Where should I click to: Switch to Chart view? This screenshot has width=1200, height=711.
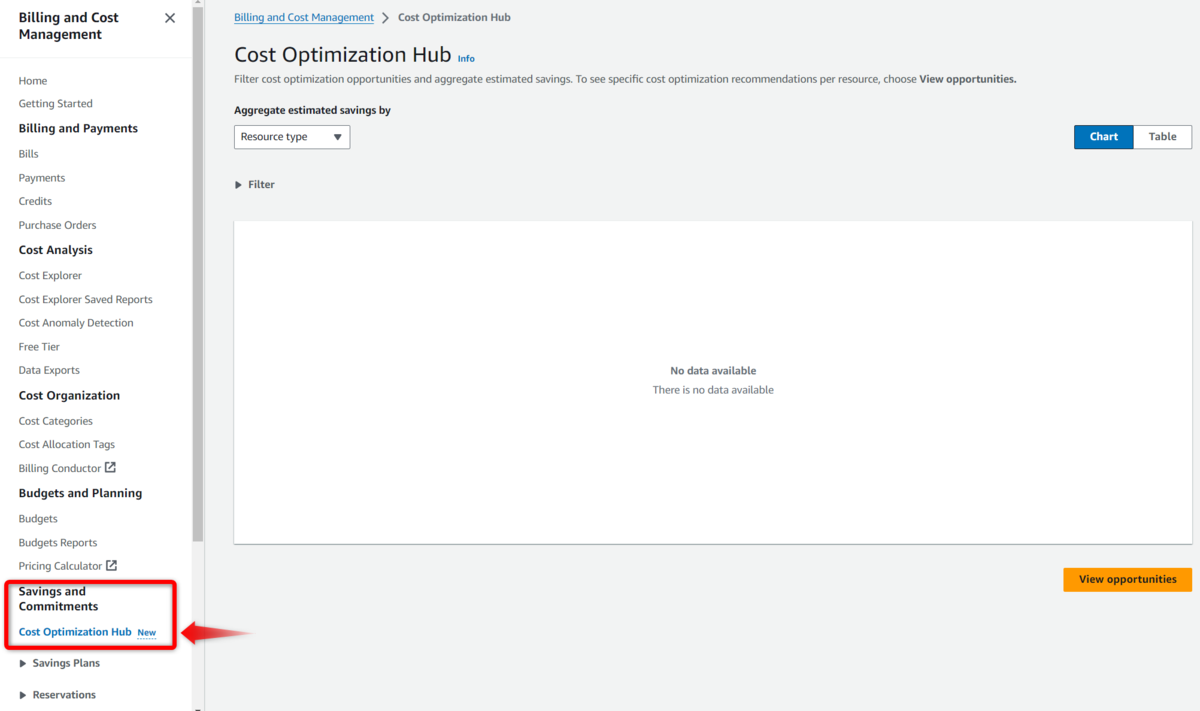pyautogui.click(x=1104, y=137)
